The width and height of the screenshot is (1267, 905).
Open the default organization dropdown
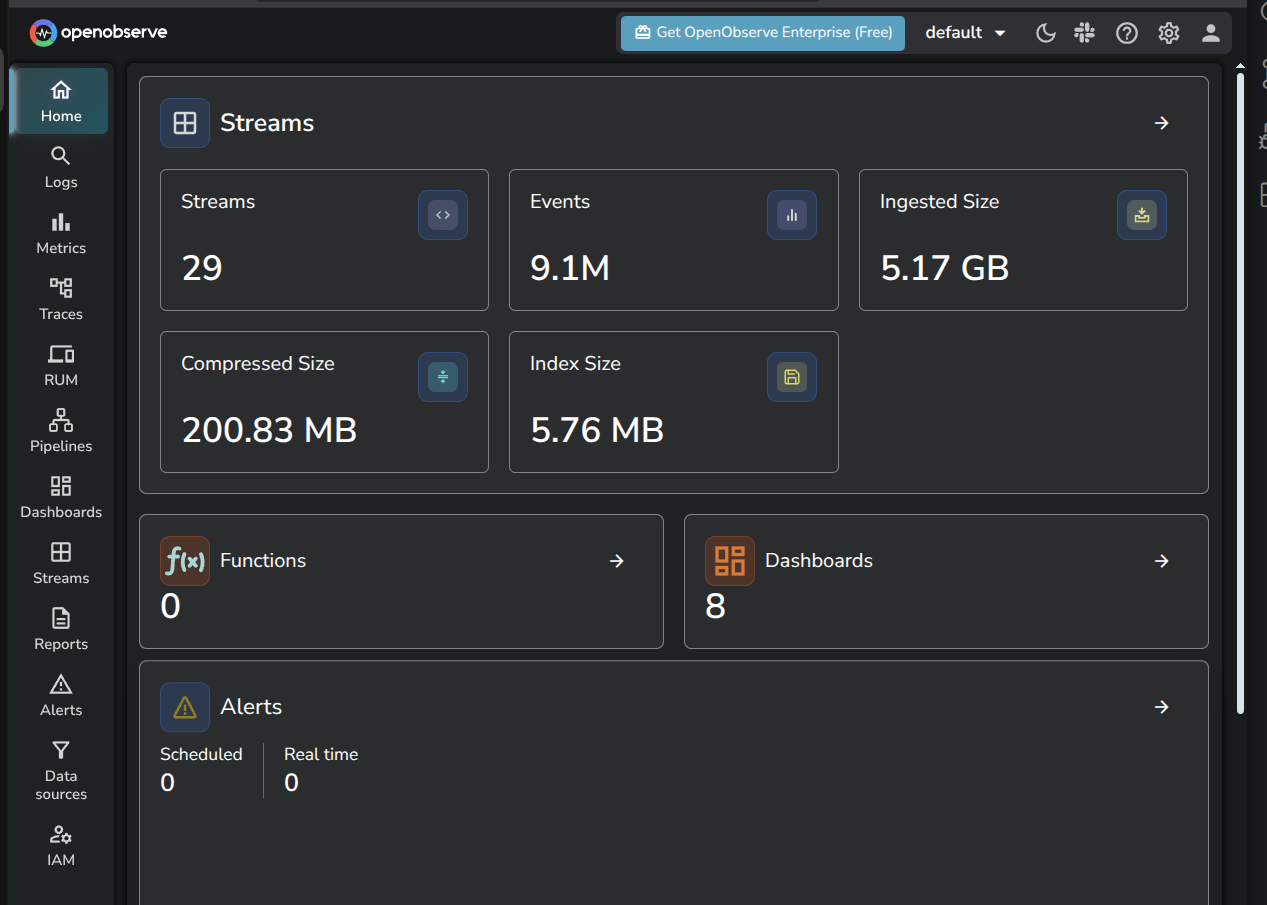[x=965, y=32]
